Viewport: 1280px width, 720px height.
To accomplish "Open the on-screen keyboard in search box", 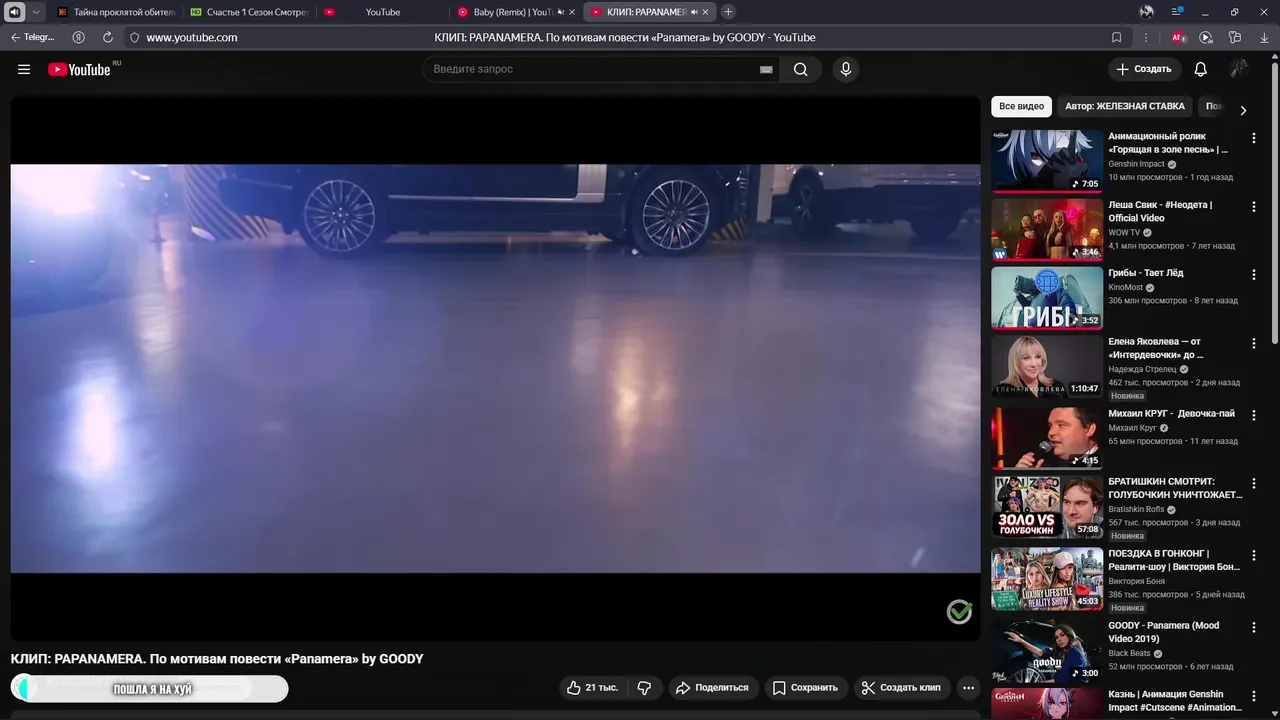I will tap(766, 69).
